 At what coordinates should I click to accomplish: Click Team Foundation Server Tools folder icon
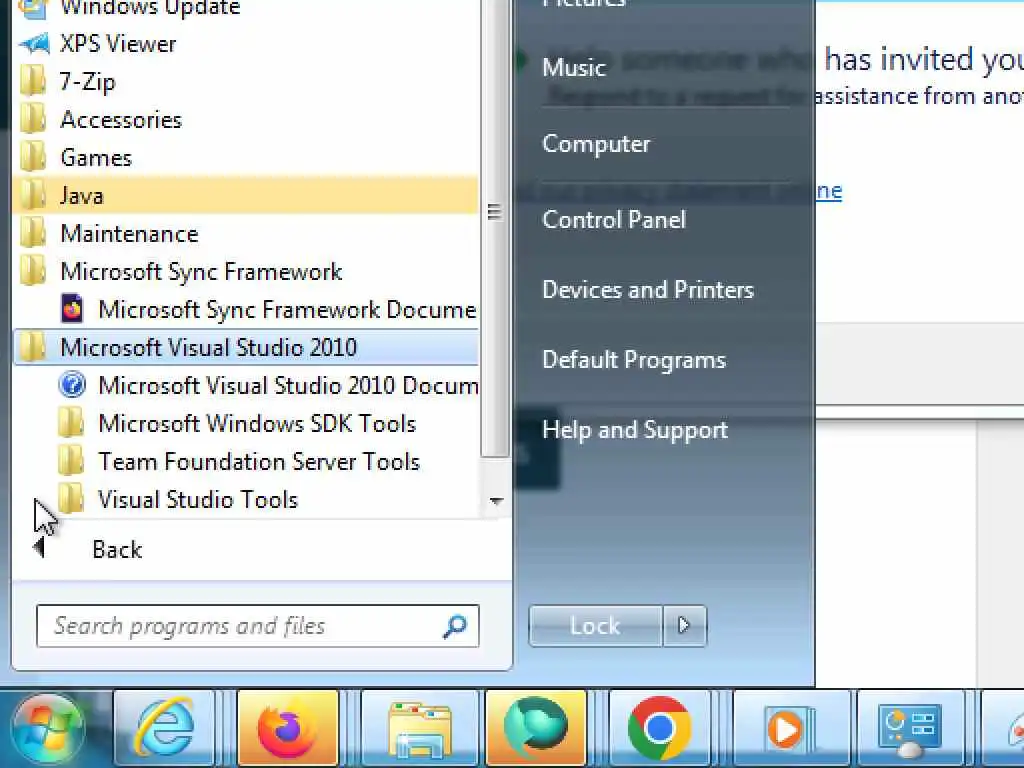tap(71, 460)
